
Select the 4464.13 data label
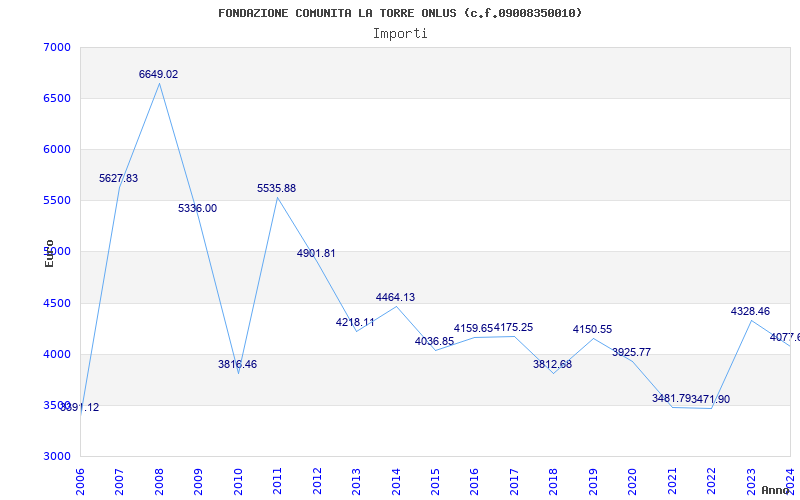395,297
